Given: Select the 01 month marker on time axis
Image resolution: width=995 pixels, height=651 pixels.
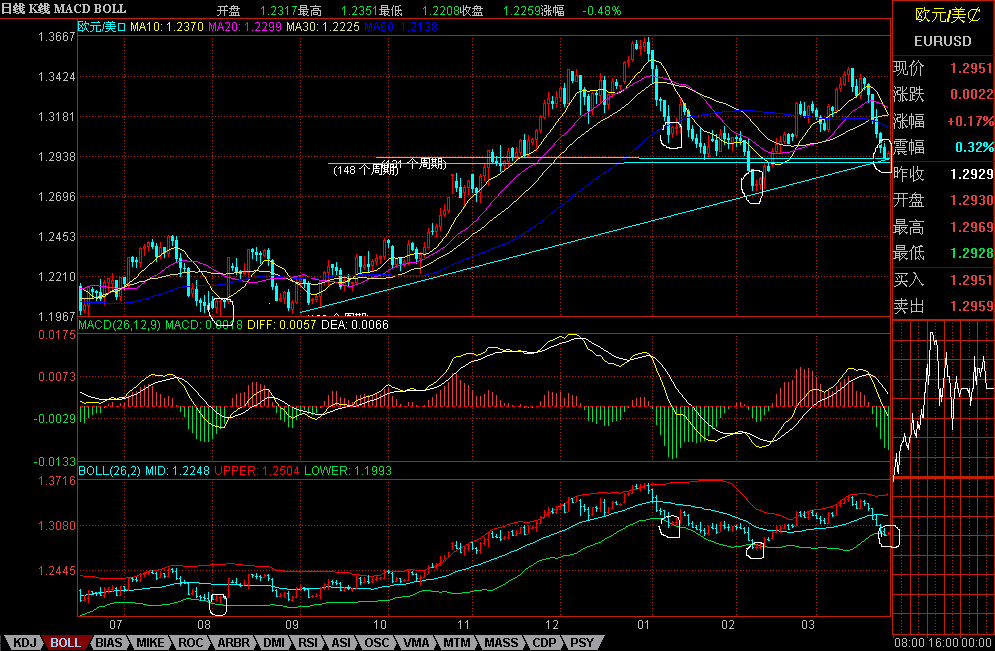Looking at the screenshot, I should (x=643, y=624).
